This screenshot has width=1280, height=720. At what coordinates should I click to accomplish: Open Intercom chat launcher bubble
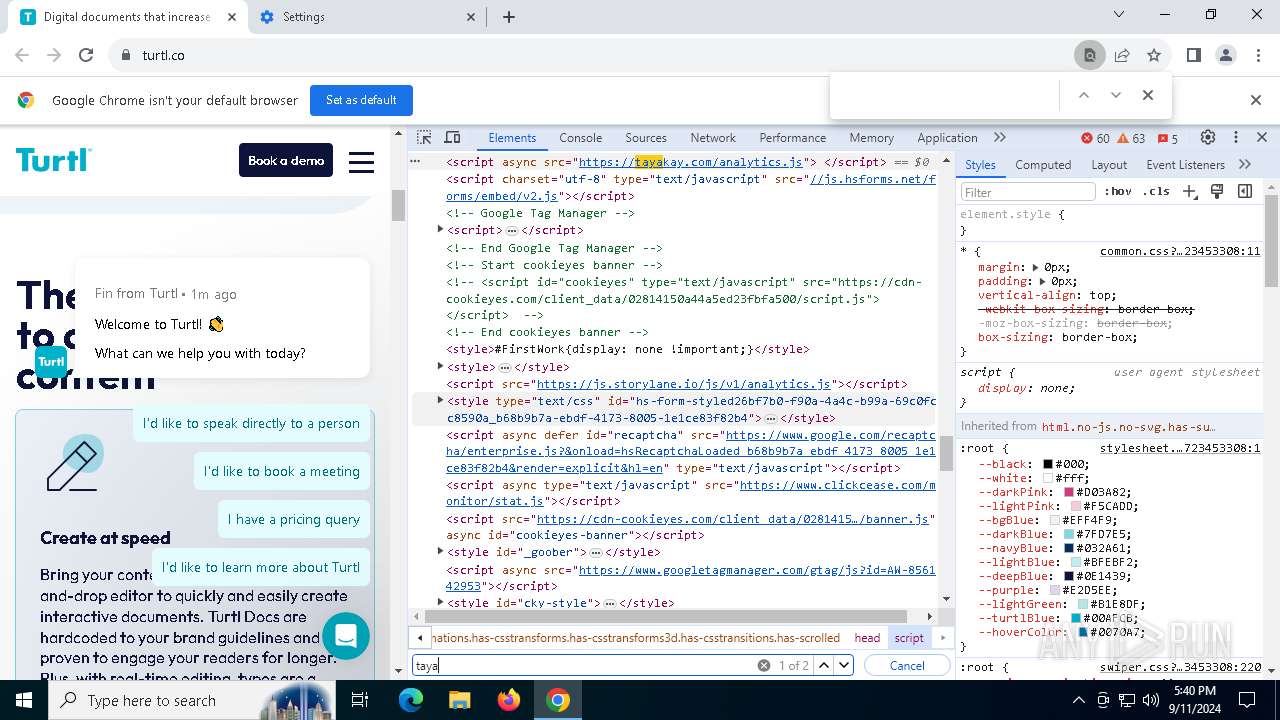coord(346,635)
